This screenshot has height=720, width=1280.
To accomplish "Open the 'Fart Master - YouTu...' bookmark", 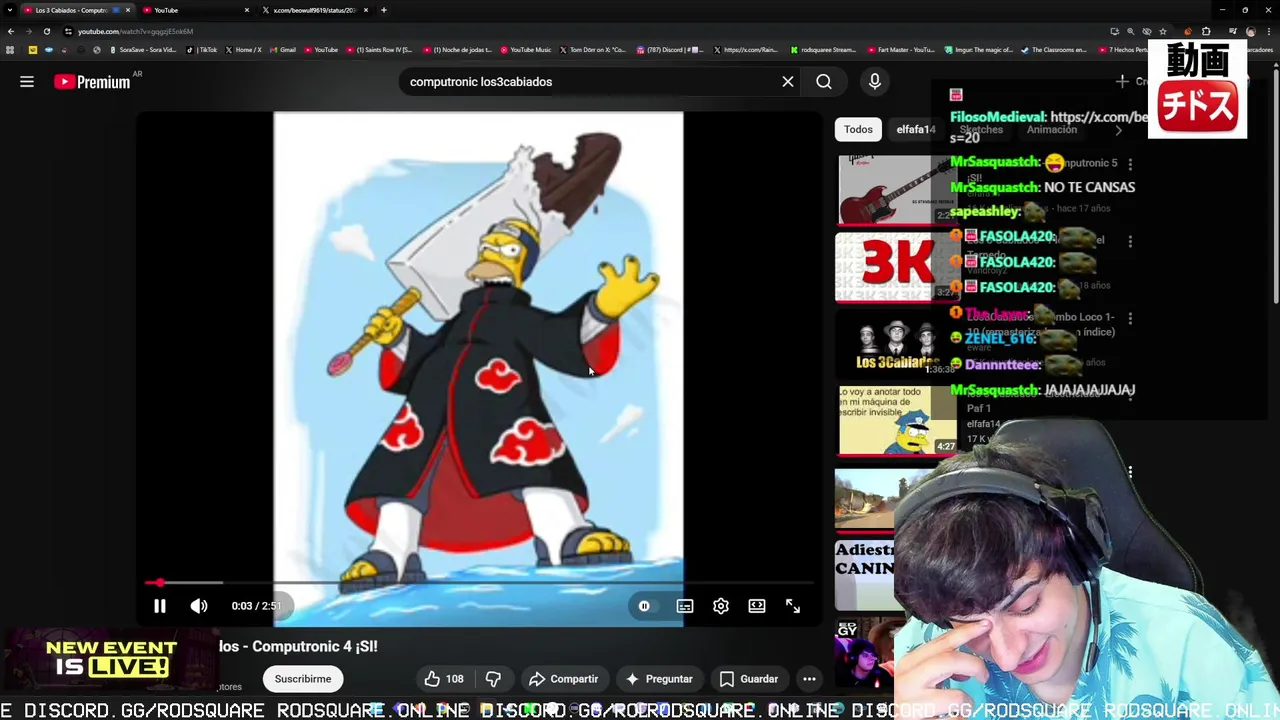I will pyautogui.click(x=900, y=49).
